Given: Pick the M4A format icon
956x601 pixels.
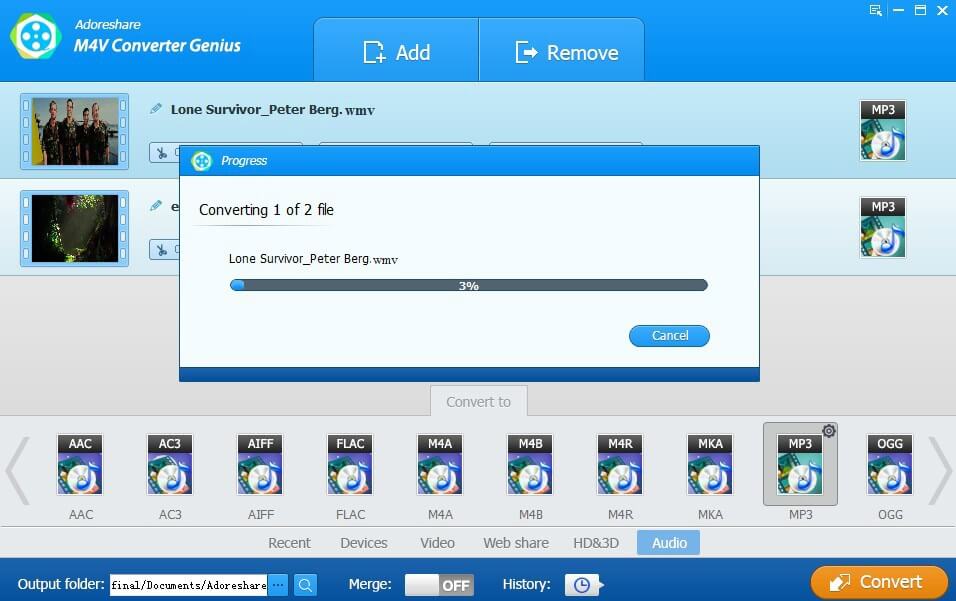Looking at the screenshot, I should coord(440,464).
